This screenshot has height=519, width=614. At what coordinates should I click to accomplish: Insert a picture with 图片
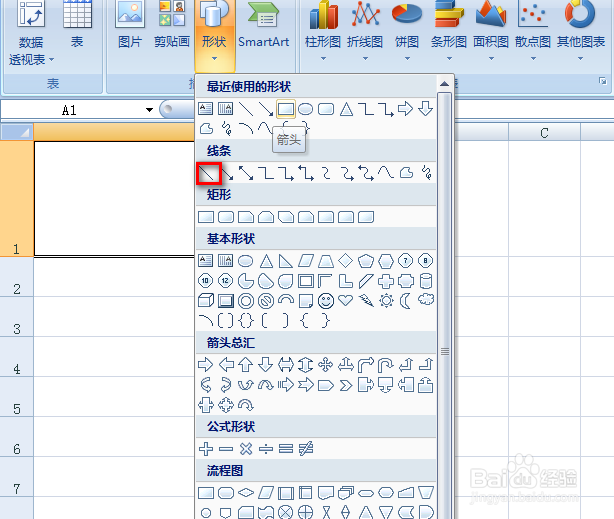tap(130, 24)
